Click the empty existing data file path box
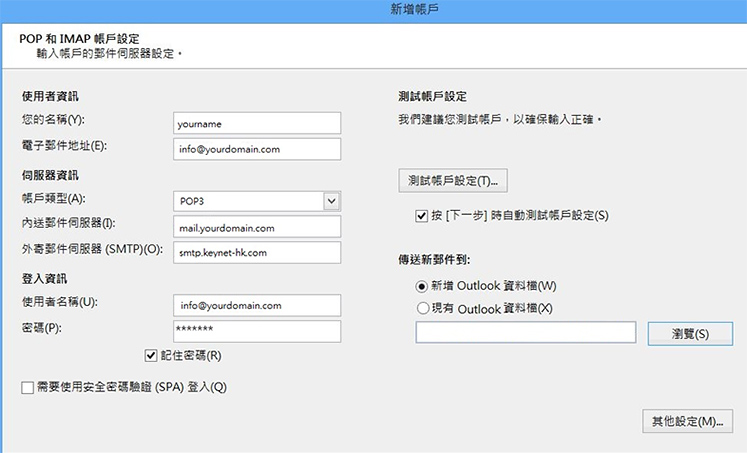Screen dimensions: 747x453 pyautogui.click(x=526, y=333)
